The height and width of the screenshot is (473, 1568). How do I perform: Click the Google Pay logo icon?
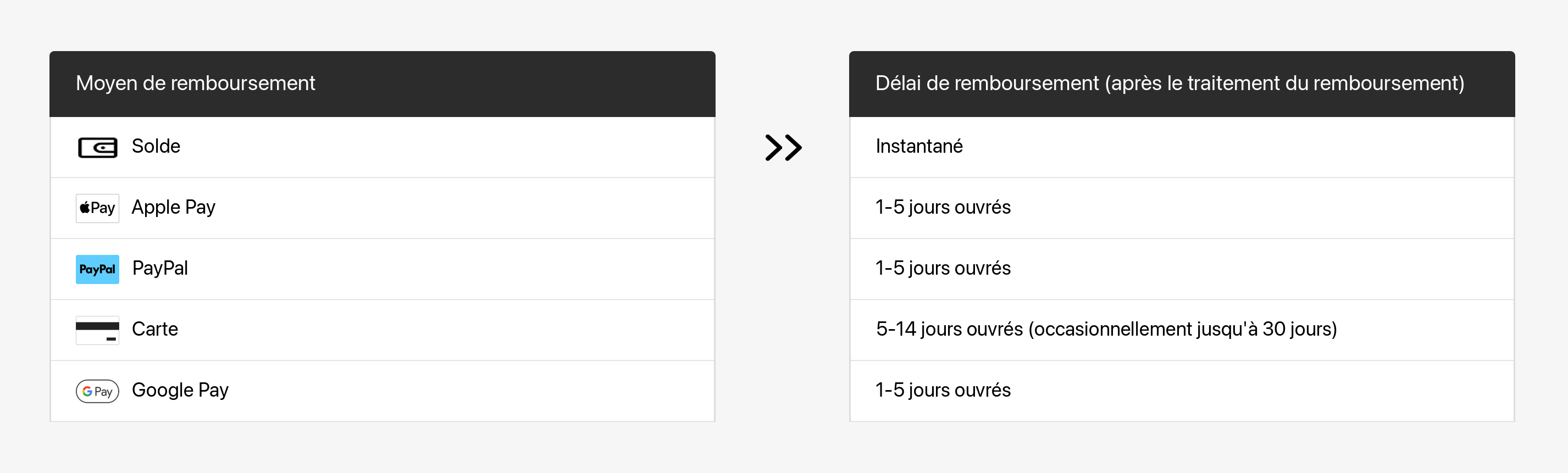point(97,391)
